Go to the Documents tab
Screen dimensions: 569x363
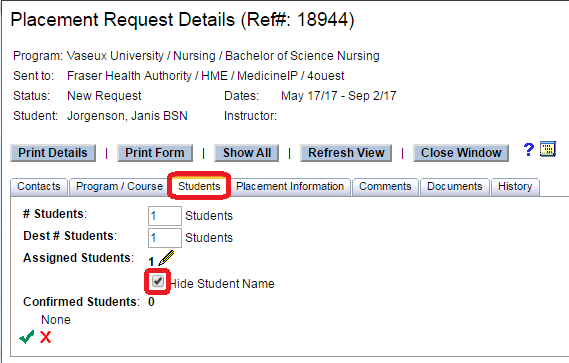[x=454, y=187]
